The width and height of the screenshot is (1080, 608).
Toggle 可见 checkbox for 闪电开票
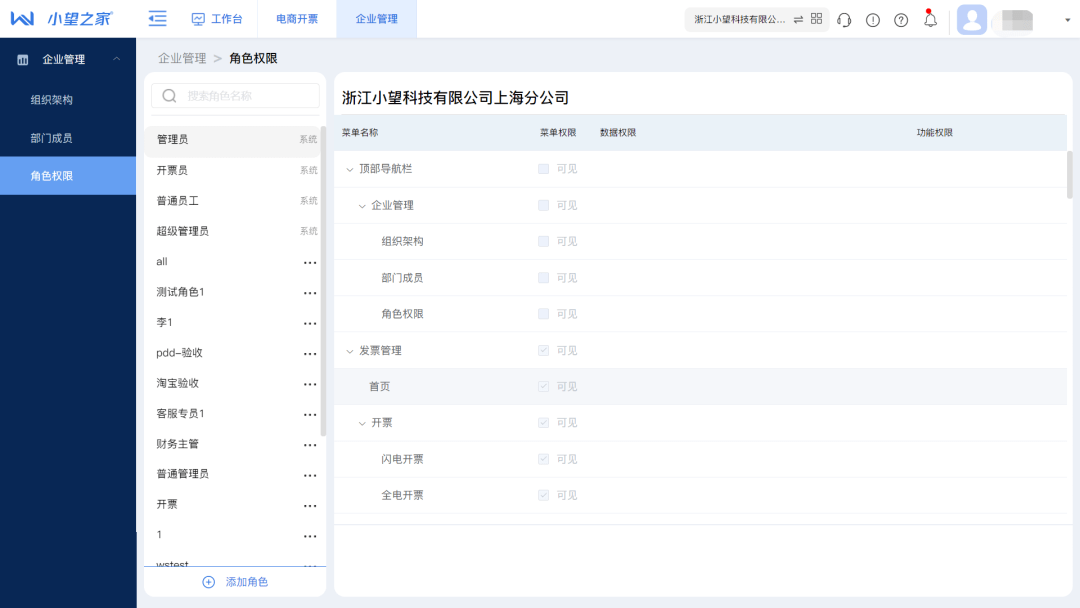click(543, 459)
